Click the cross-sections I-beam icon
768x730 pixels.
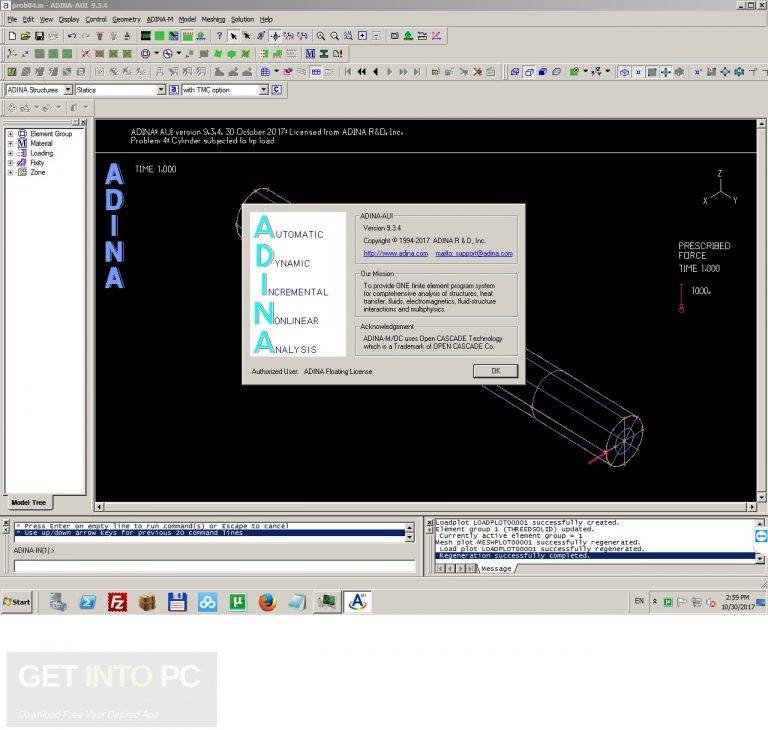(324, 54)
